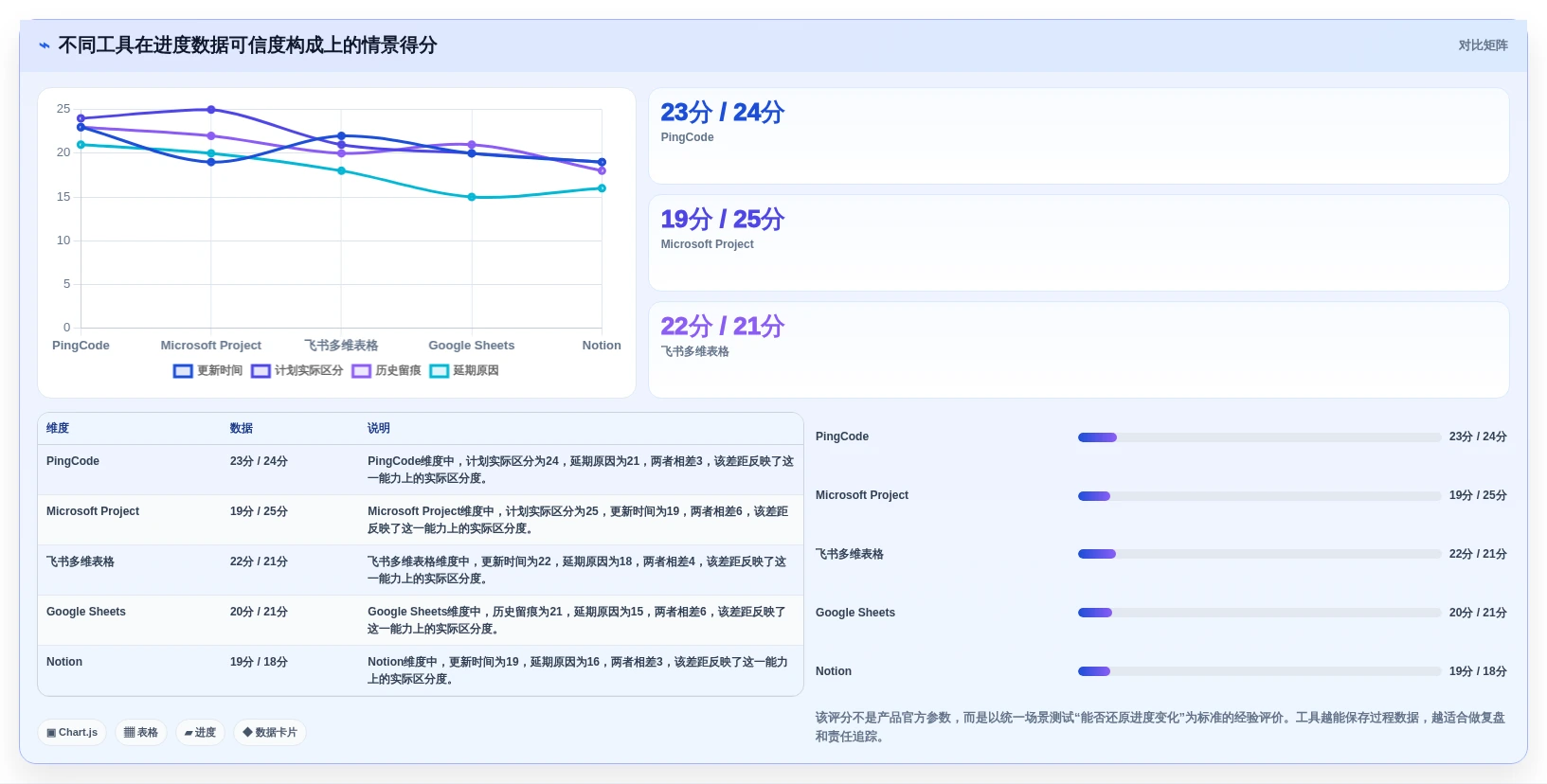Click the Google Sheets label in the progress list
Screen dimensions: 1547x784
(855, 613)
